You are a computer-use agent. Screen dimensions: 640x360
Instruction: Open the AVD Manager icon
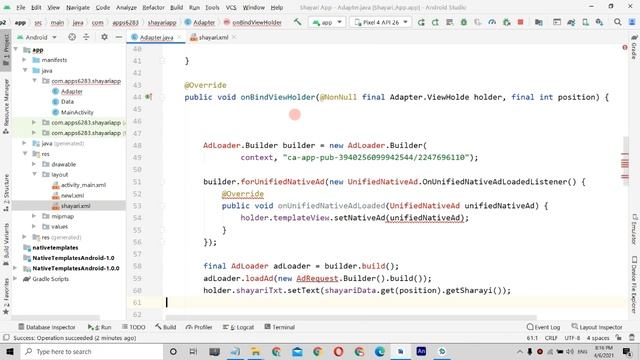tap(585, 22)
